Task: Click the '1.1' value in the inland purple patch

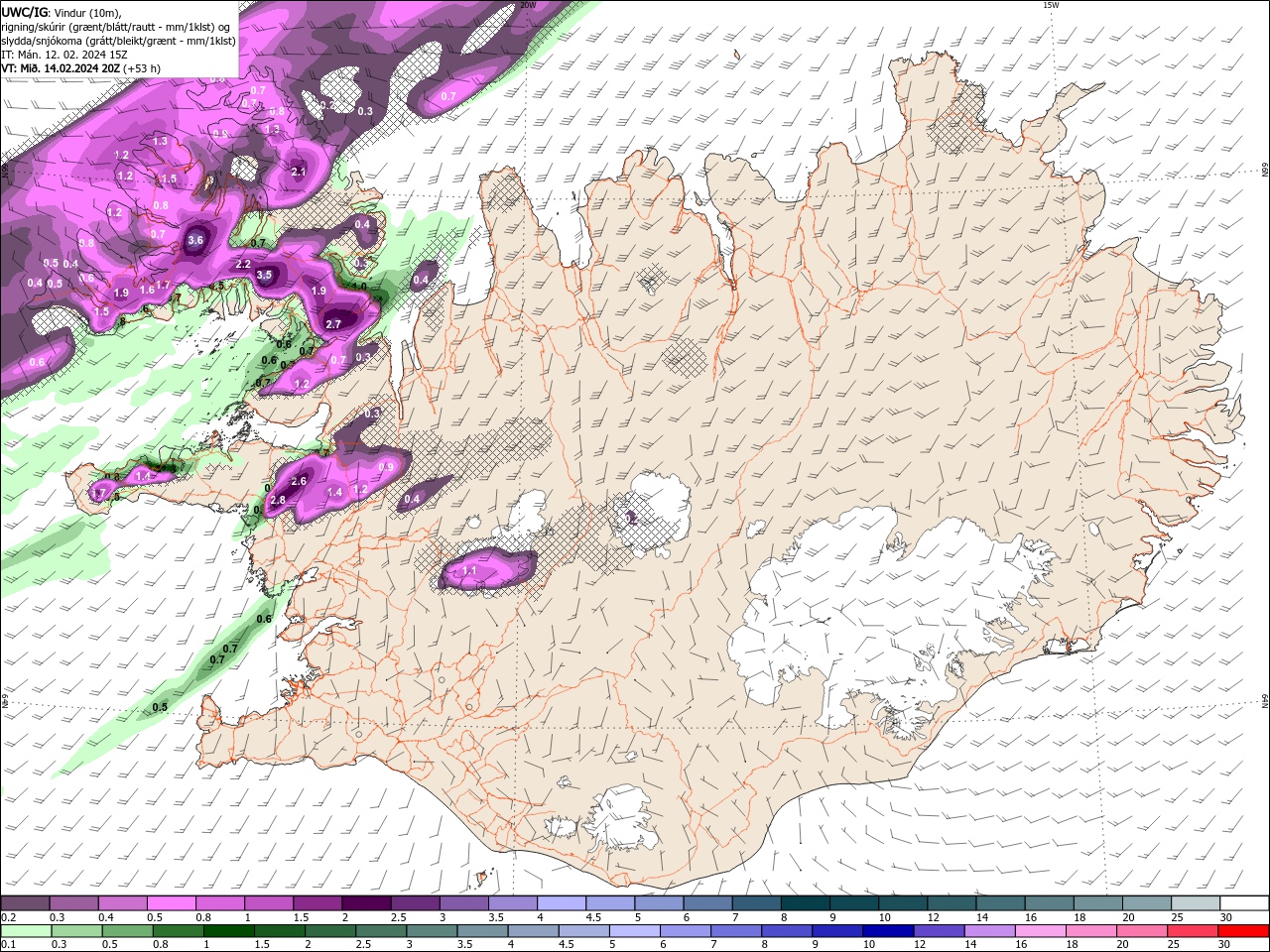Action: tap(470, 571)
